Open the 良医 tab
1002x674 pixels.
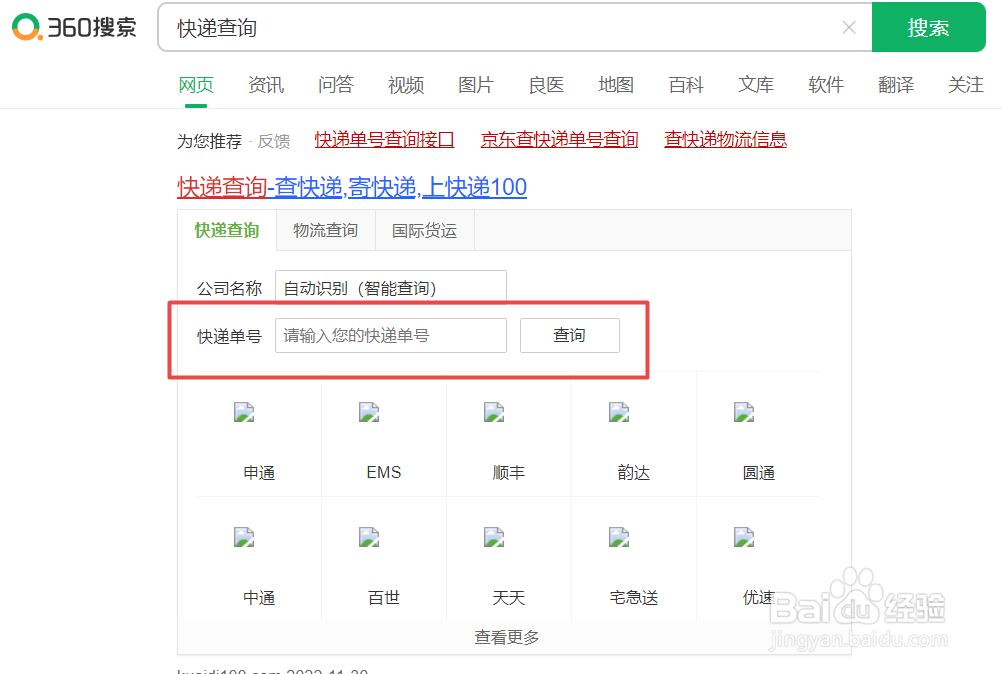pyautogui.click(x=546, y=84)
